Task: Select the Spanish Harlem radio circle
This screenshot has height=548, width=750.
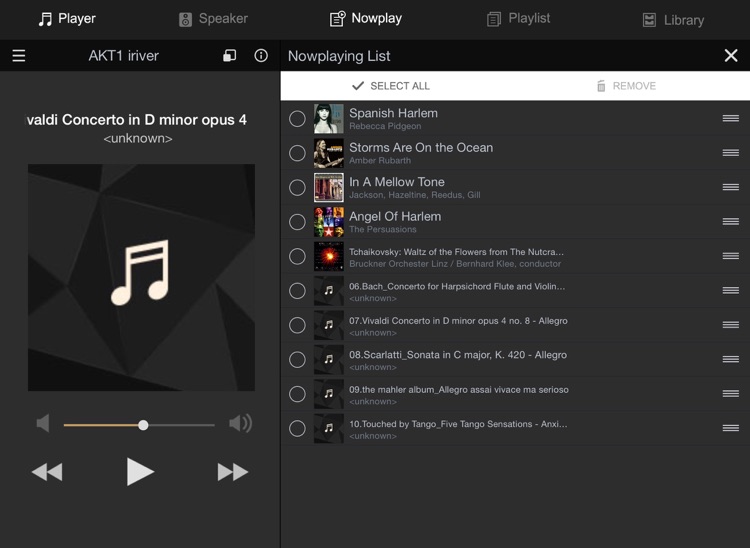Action: click(x=297, y=119)
